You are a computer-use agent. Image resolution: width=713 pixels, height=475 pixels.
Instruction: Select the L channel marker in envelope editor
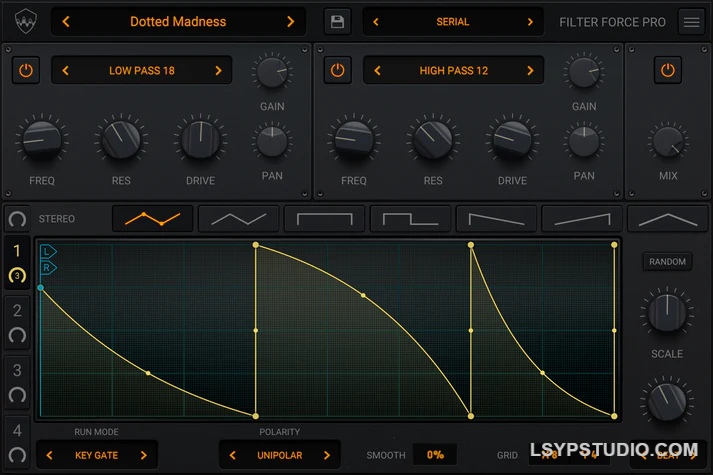pos(48,251)
